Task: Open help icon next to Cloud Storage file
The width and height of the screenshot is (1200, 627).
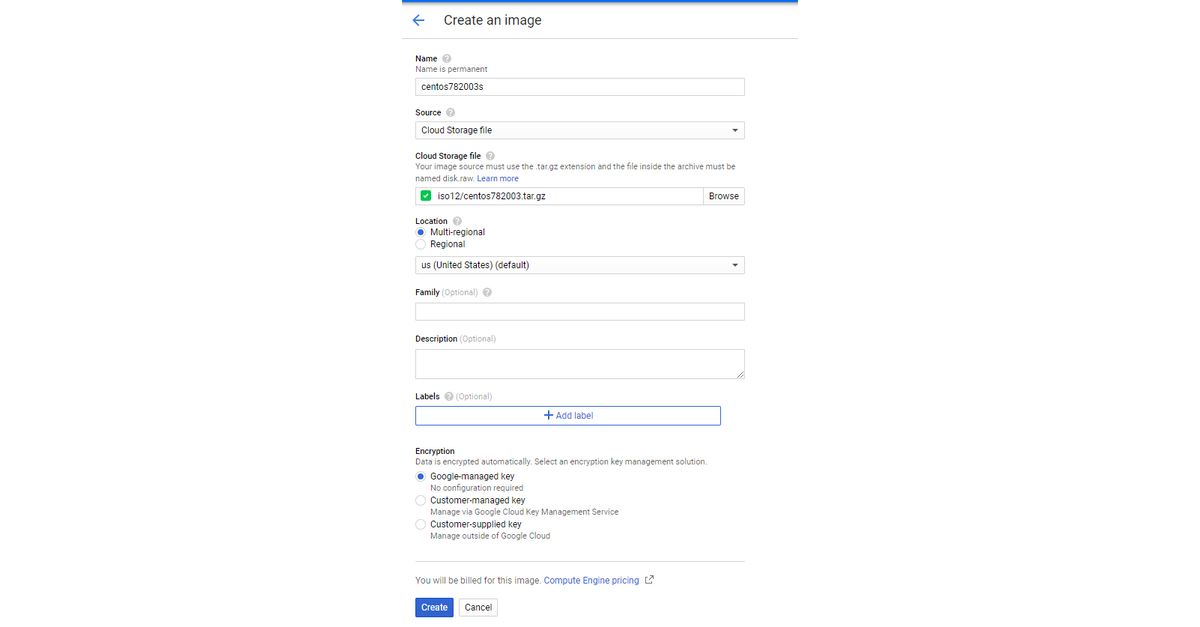Action: [x=490, y=156]
